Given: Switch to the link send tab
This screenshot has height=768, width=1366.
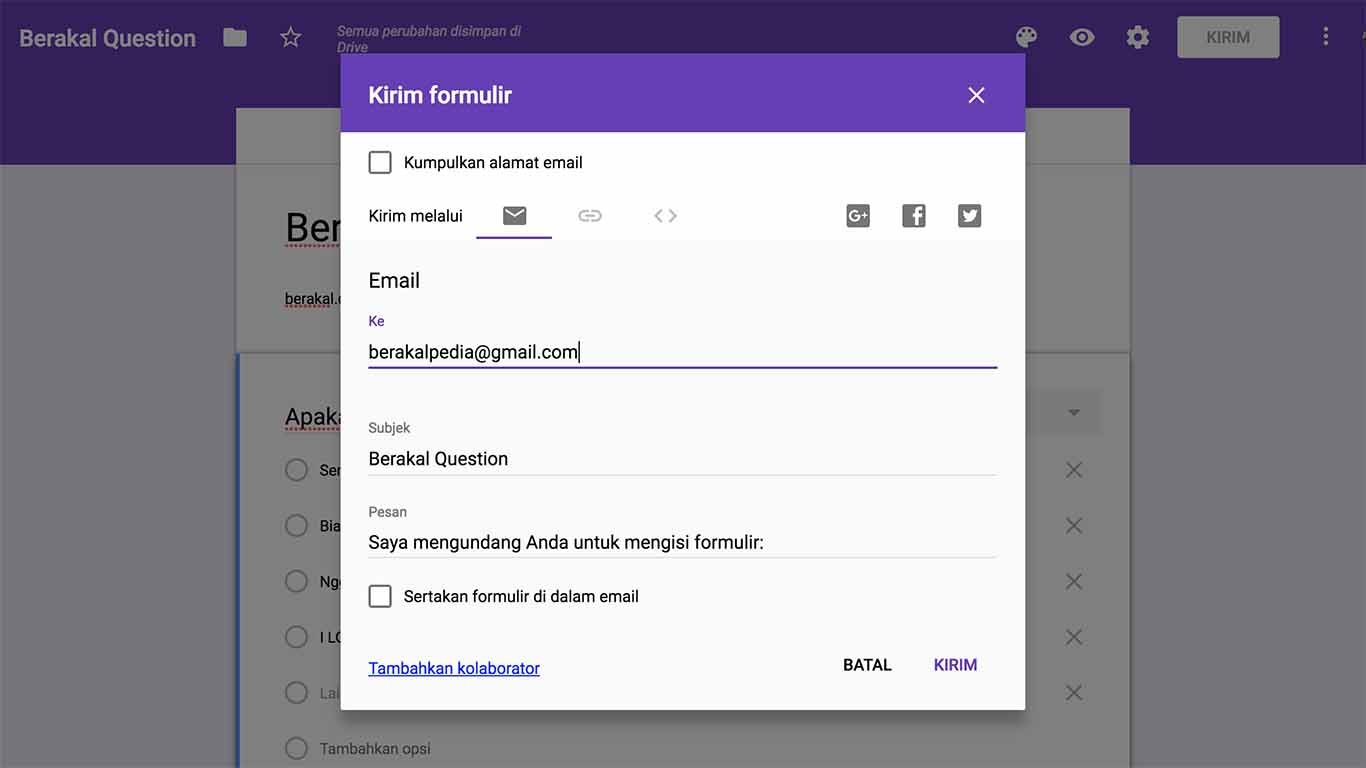Looking at the screenshot, I should pos(590,216).
